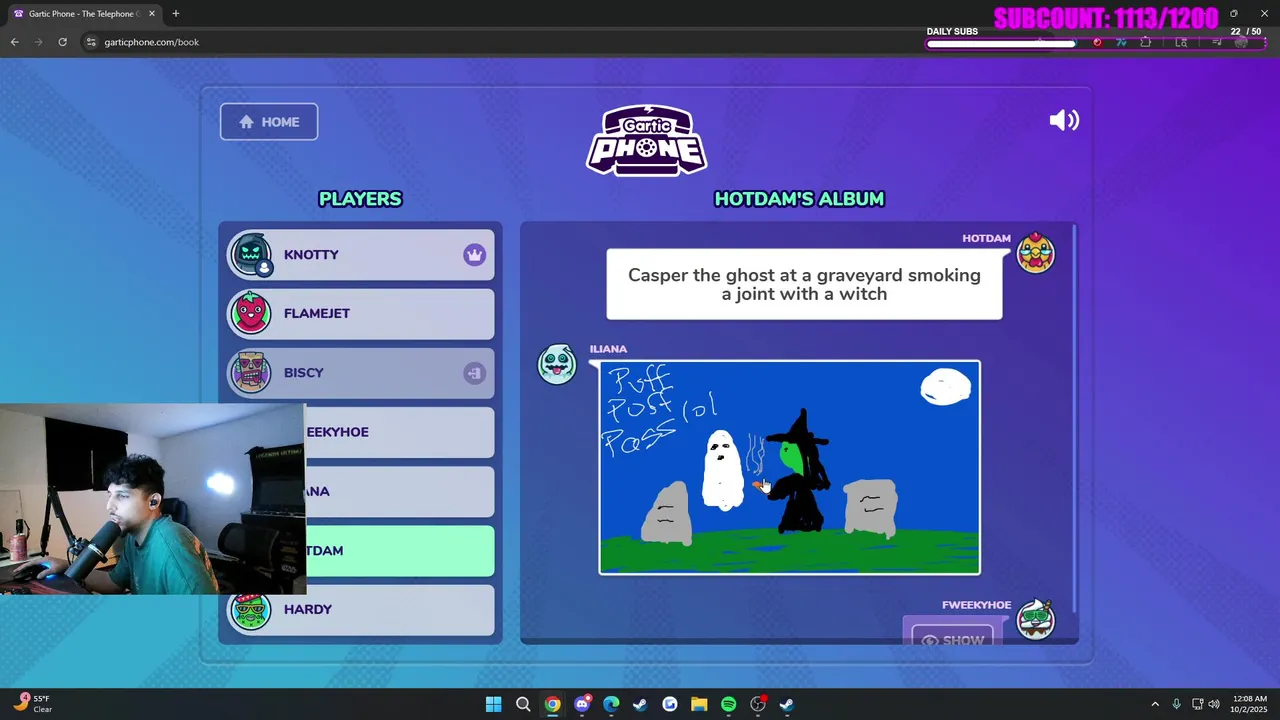
Task: Select player FLAMEJET in the players list
Action: tap(361, 314)
